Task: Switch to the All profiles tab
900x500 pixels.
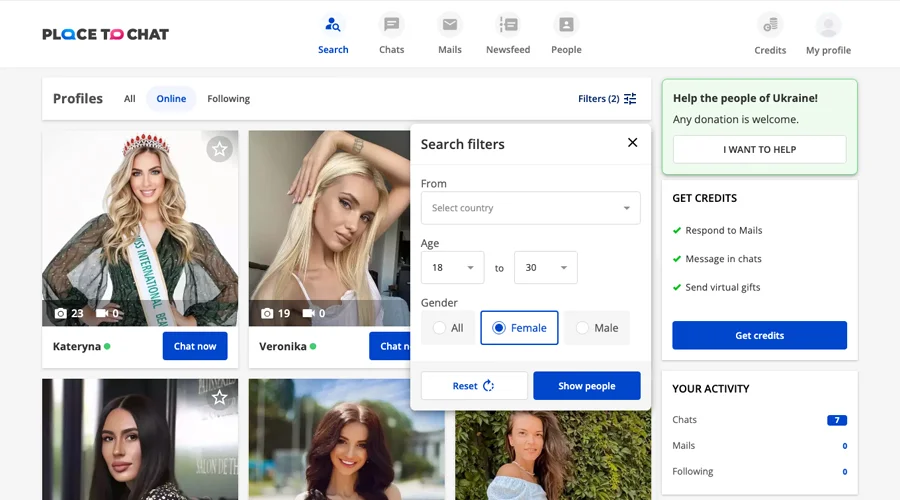Action: coord(130,99)
